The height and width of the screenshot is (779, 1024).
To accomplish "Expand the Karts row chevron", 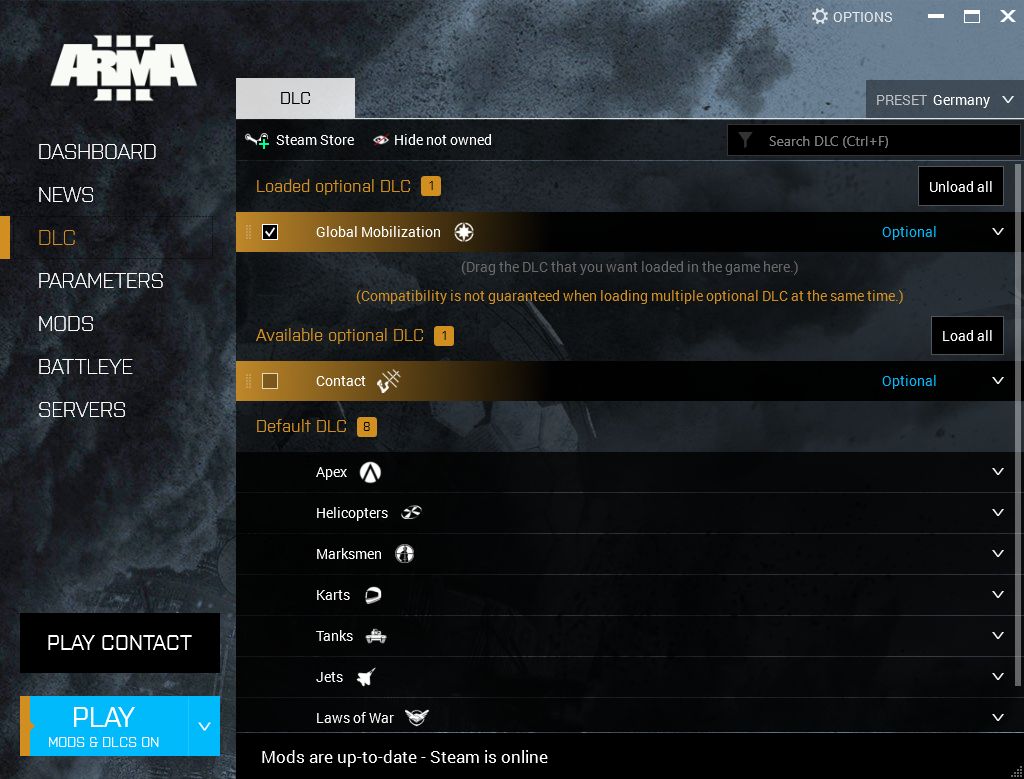I will 998,594.
